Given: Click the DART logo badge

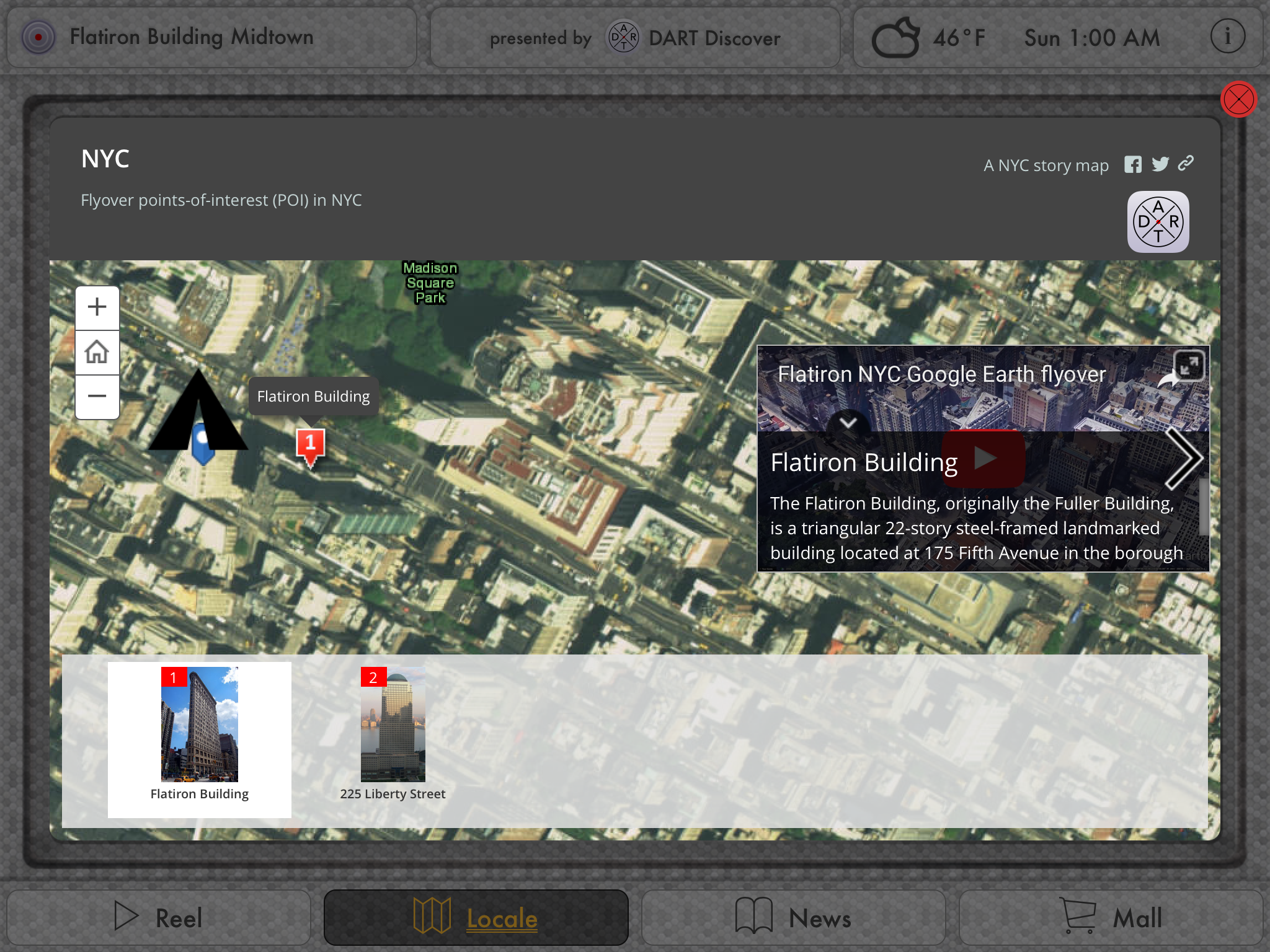Looking at the screenshot, I should (1158, 222).
